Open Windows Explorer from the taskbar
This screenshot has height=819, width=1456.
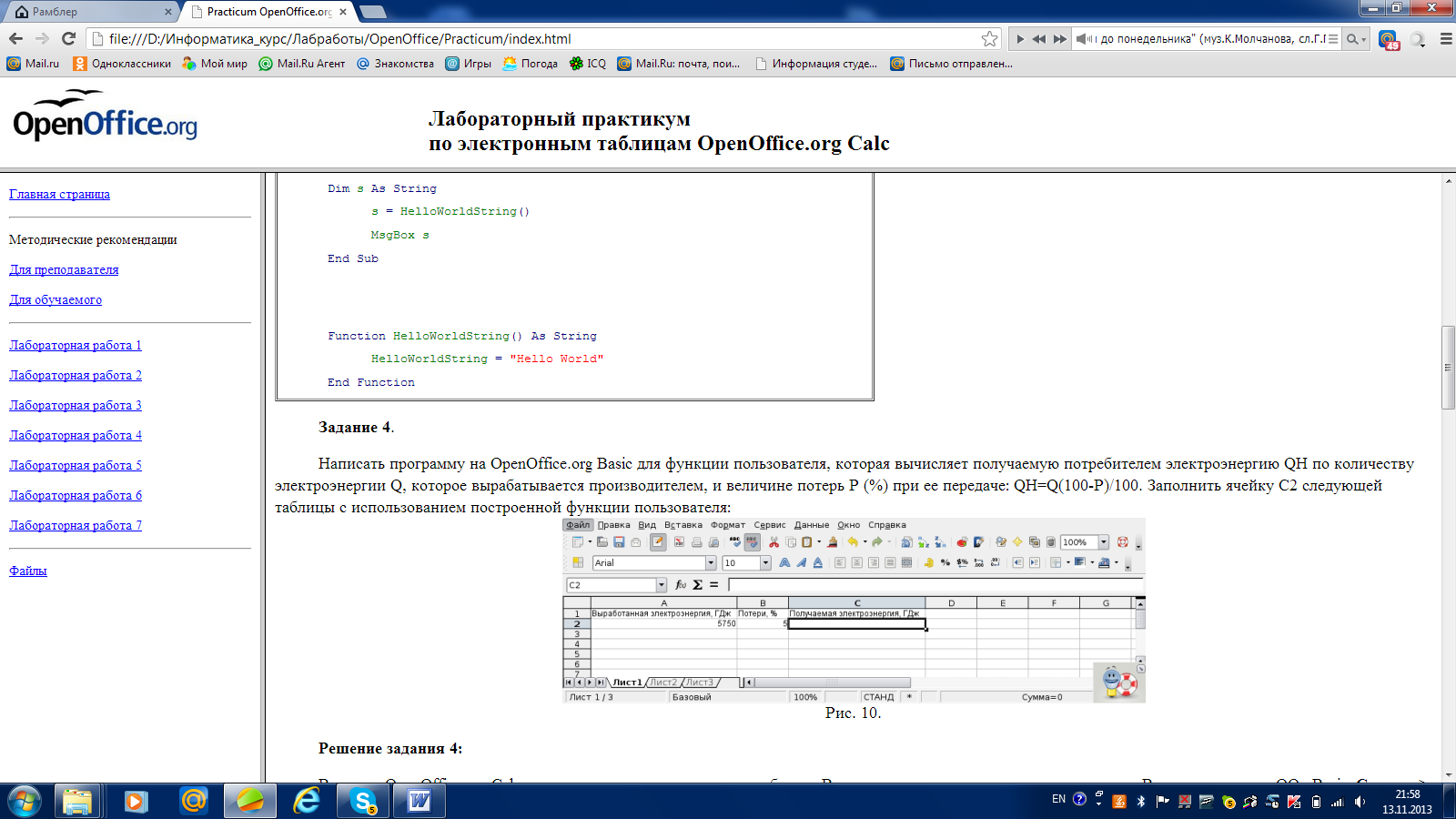[78, 801]
